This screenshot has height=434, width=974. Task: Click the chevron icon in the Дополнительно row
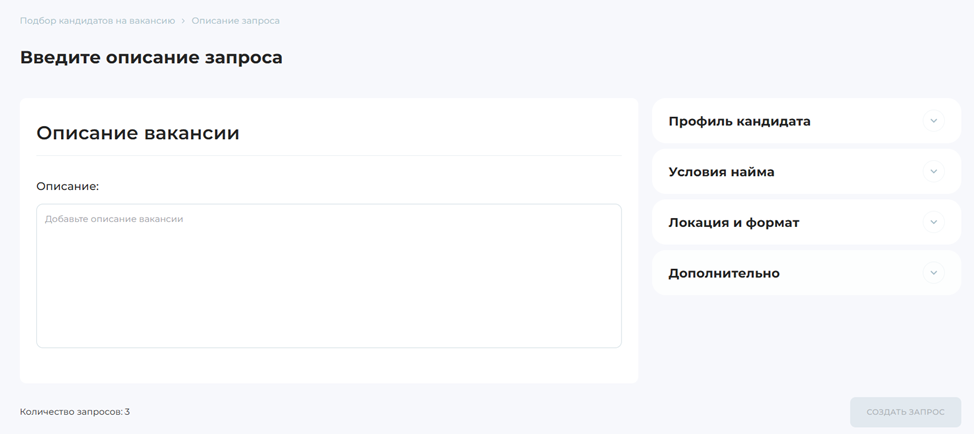(933, 273)
